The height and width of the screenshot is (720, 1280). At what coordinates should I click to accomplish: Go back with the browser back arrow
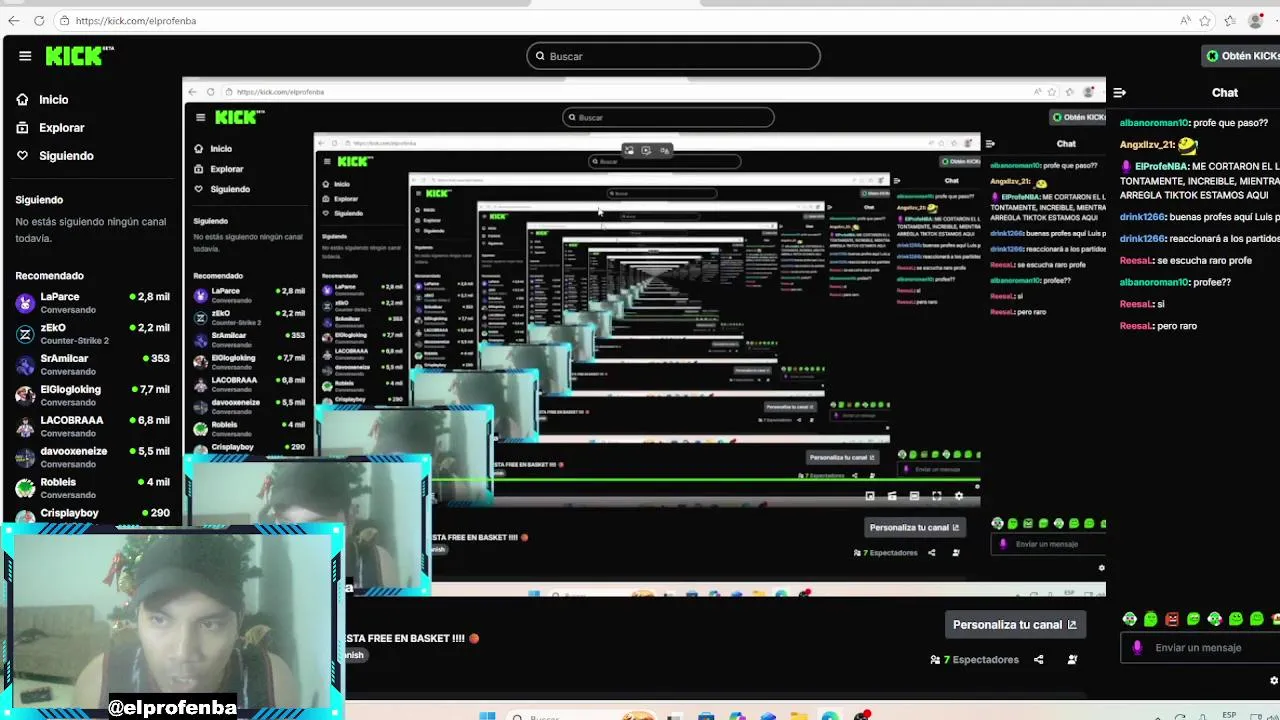(x=14, y=20)
